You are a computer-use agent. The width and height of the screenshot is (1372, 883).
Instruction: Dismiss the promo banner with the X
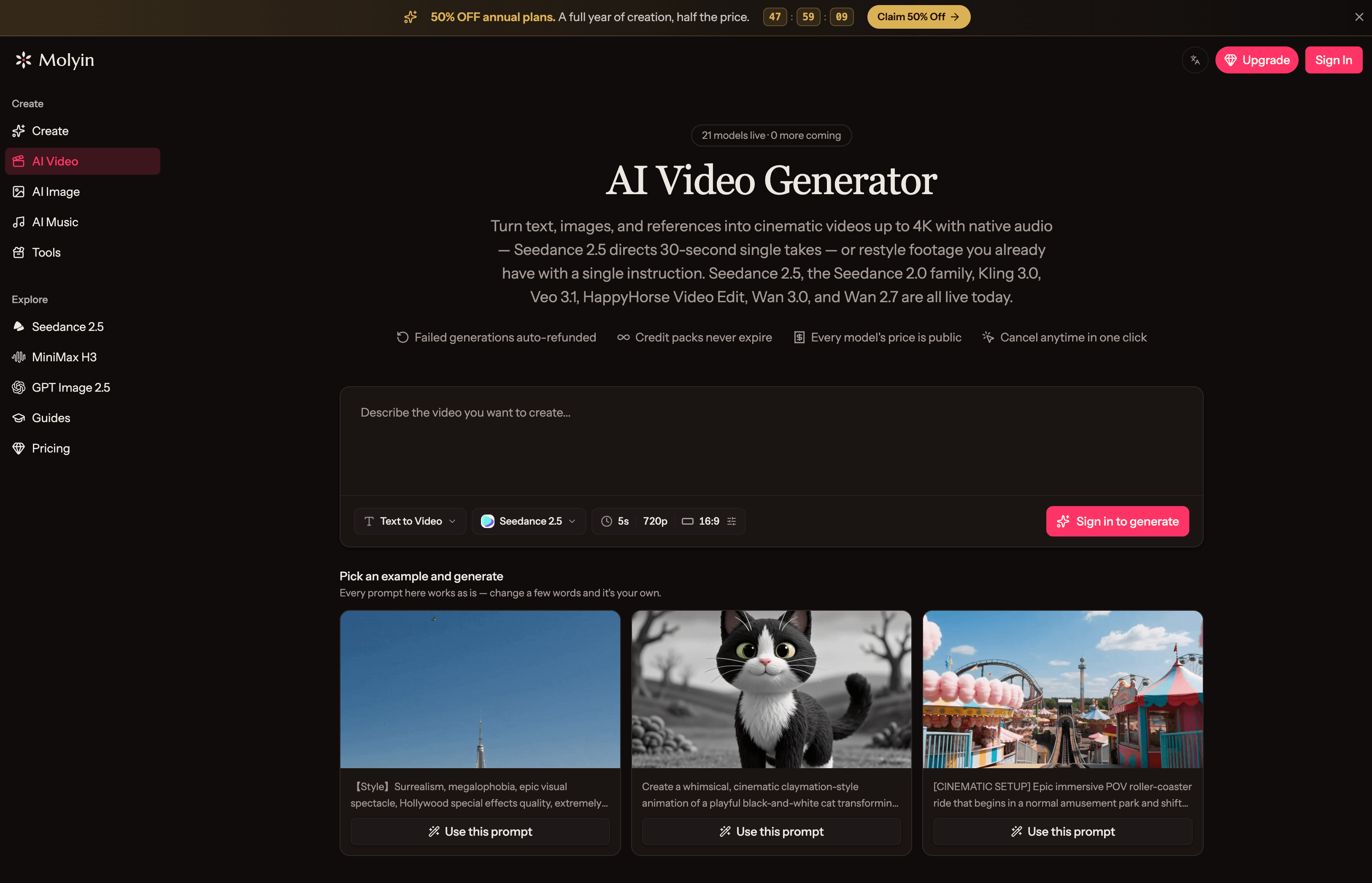coord(1359,16)
